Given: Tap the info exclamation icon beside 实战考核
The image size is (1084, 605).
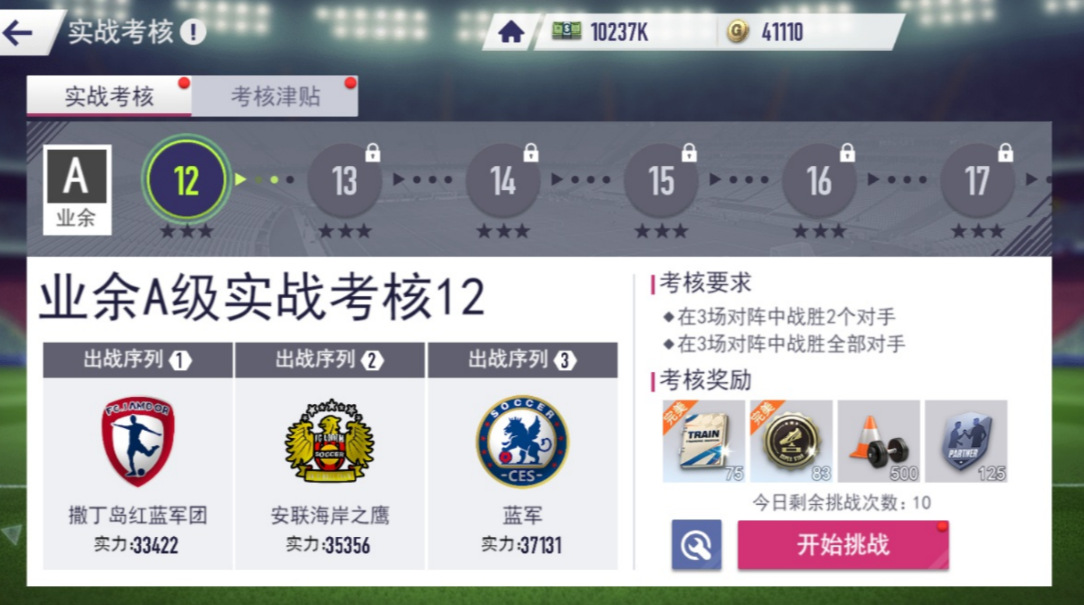Looking at the screenshot, I should (193, 32).
